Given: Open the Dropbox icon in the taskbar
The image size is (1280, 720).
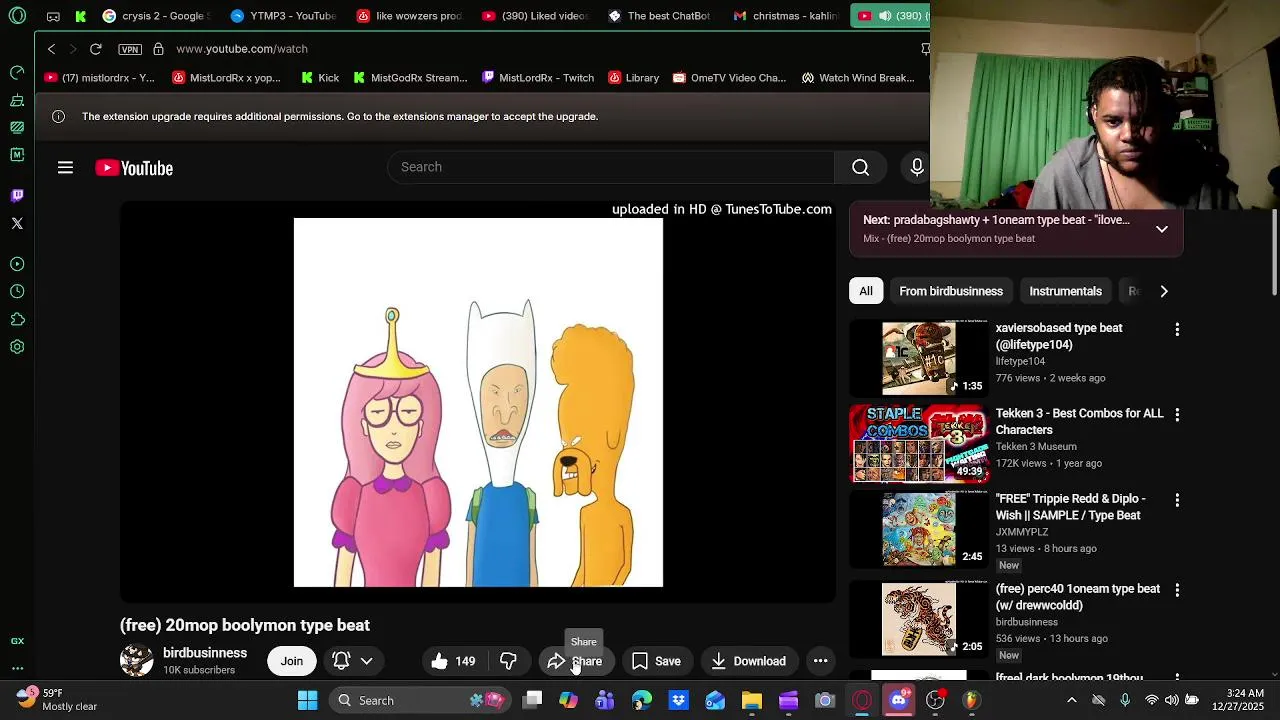Looking at the screenshot, I should (678, 701).
